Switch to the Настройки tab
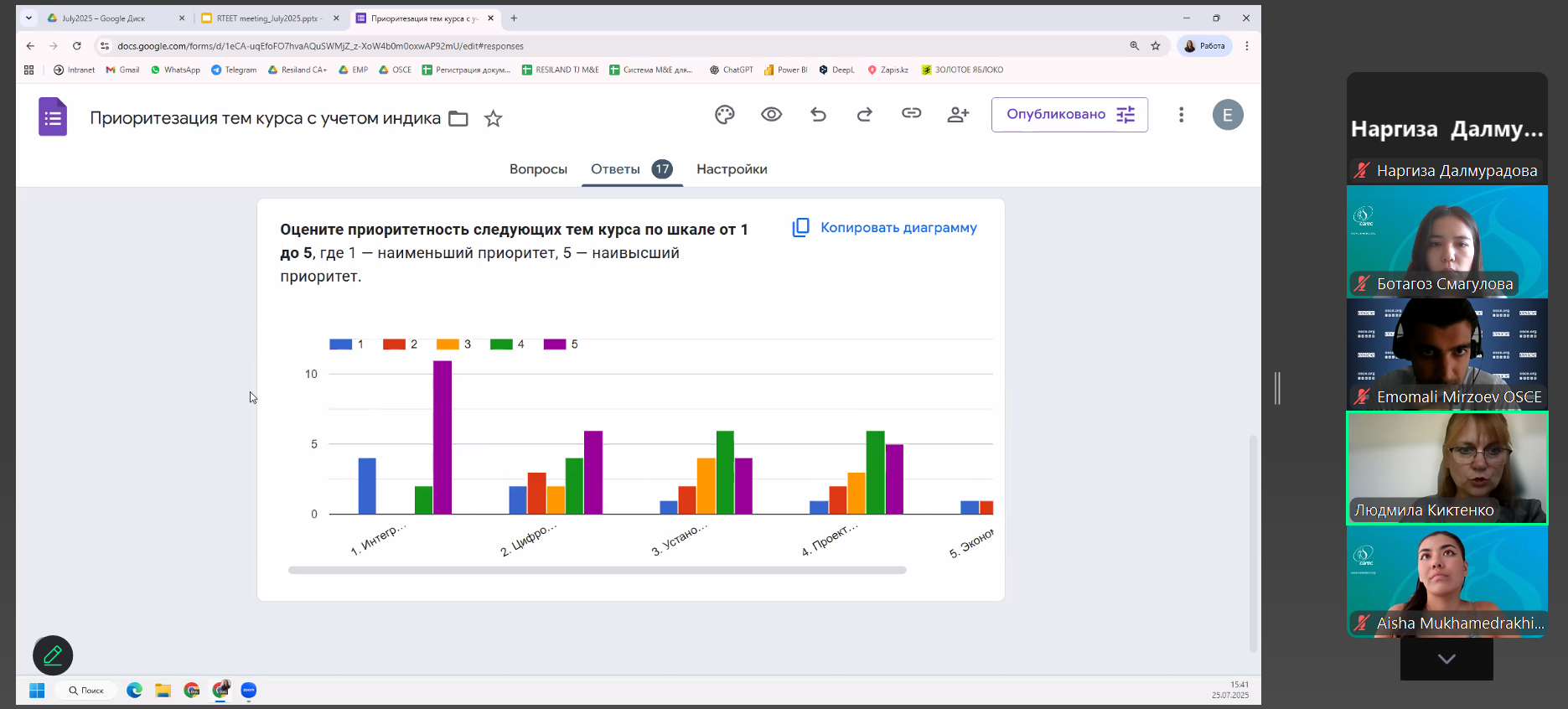Image resolution: width=1568 pixels, height=709 pixels. click(x=731, y=169)
